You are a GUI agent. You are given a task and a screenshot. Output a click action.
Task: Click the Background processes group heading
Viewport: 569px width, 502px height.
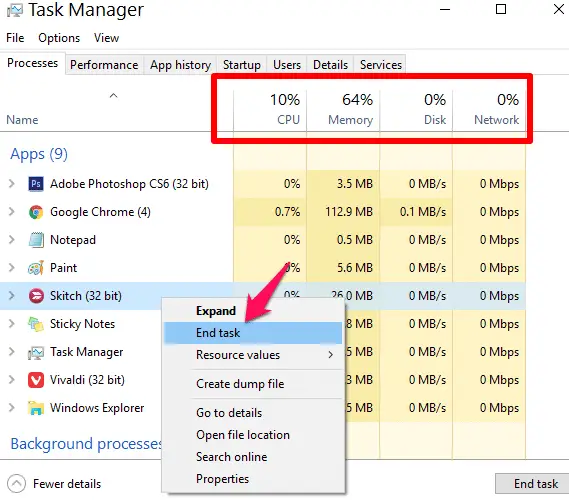(x=86, y=444)
